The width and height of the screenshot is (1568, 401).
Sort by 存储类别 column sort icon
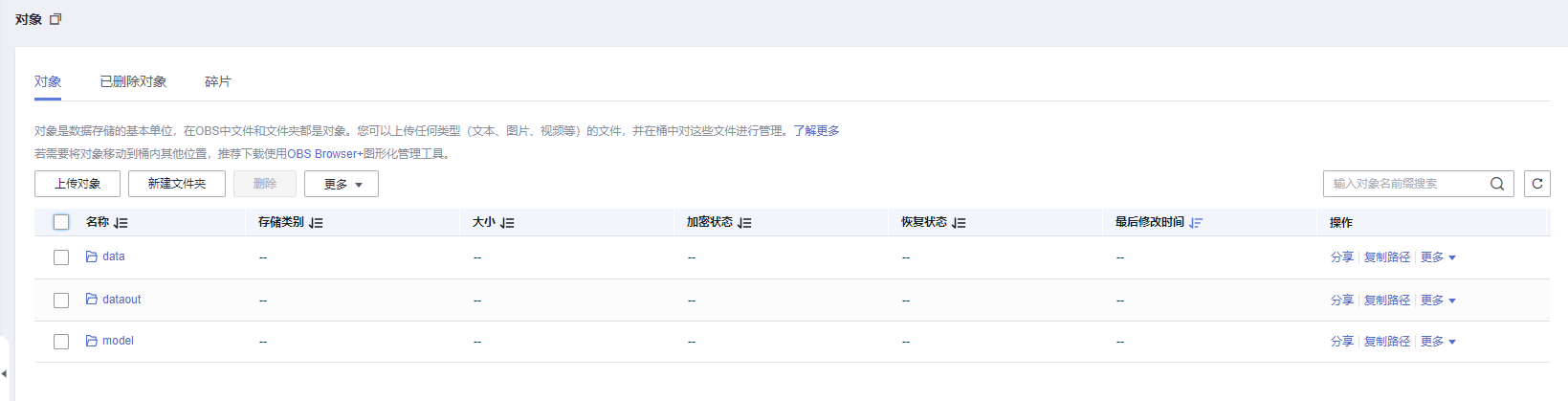point(316,223)
